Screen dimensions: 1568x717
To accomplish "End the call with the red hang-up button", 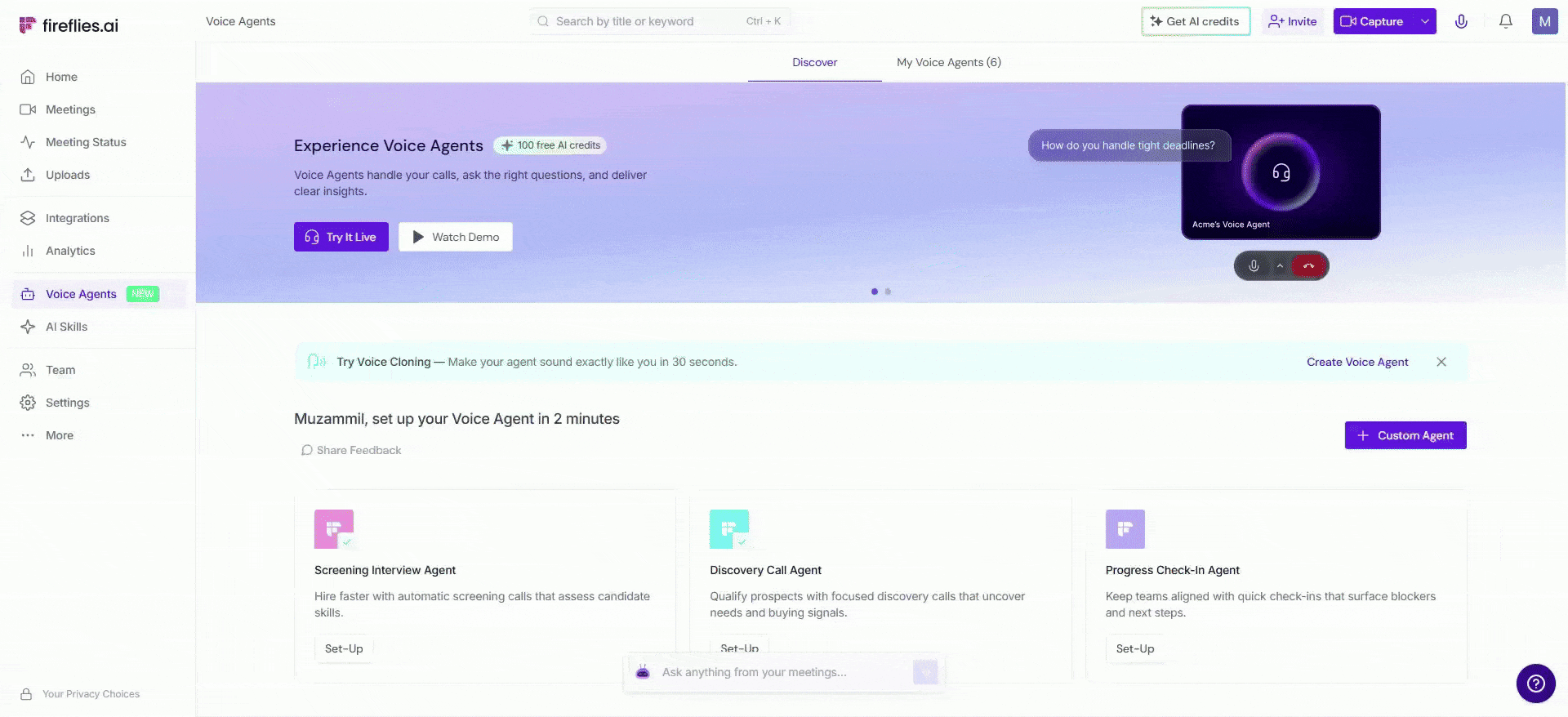I will coord(1308,265).
